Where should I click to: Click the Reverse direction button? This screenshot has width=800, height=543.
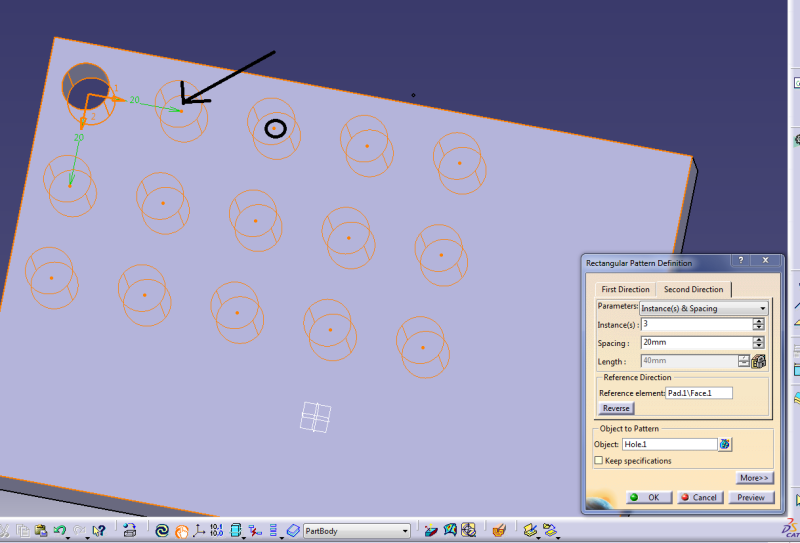[616, 408]
